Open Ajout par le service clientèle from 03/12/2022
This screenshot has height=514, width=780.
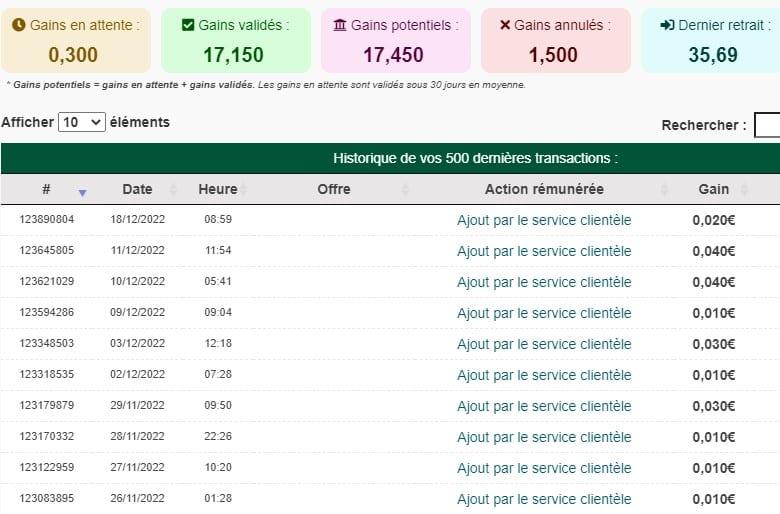click(x=544, y=344)
